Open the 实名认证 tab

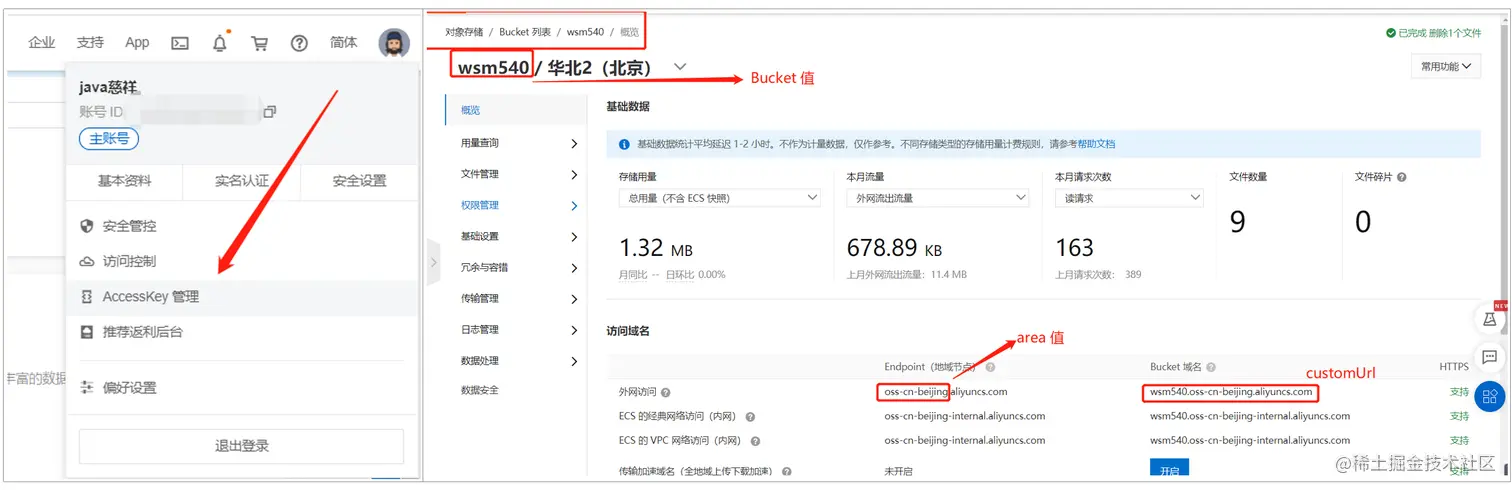pyautogui.click(x=242, y=181)
